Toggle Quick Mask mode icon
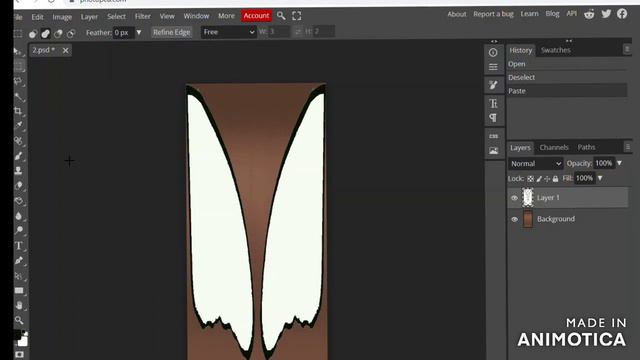The height and width of the screenshot is (360, 640). tap(19, 354)
